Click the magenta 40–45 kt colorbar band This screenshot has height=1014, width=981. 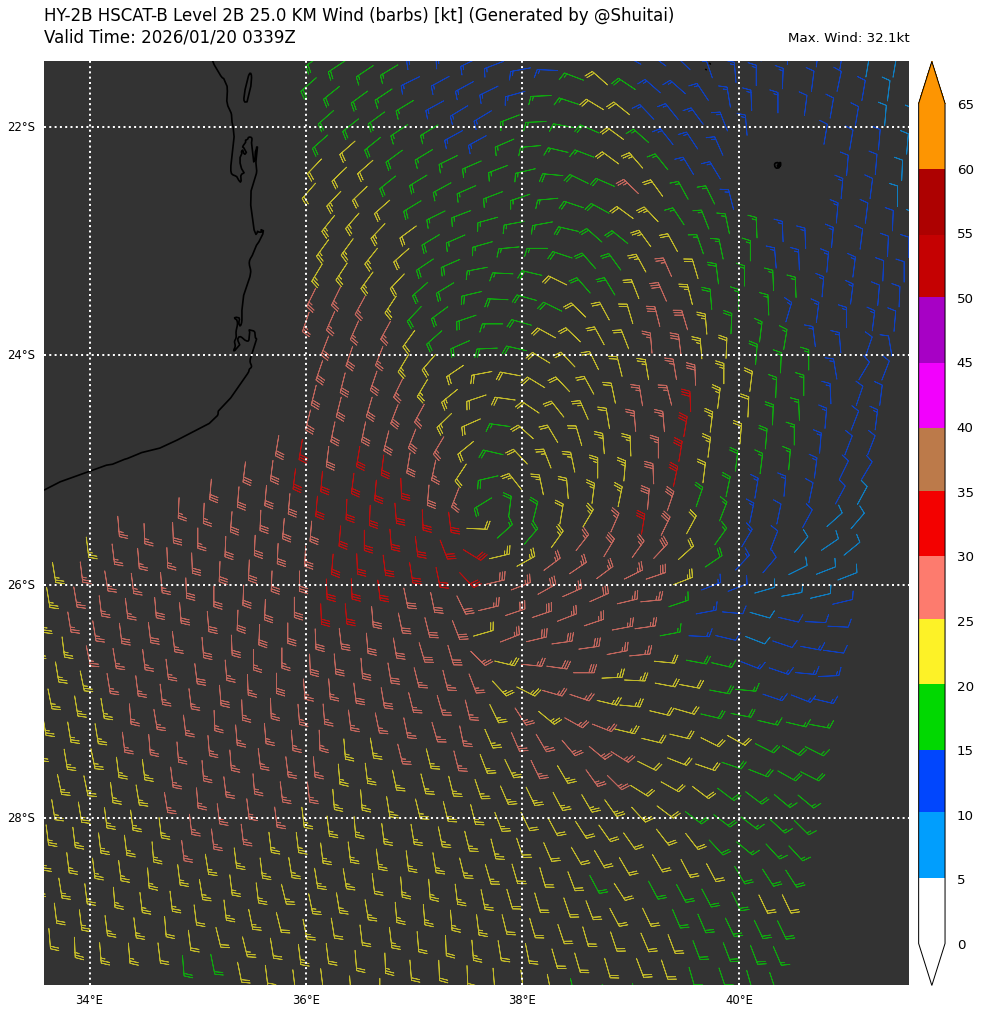[x=931, y=395]
